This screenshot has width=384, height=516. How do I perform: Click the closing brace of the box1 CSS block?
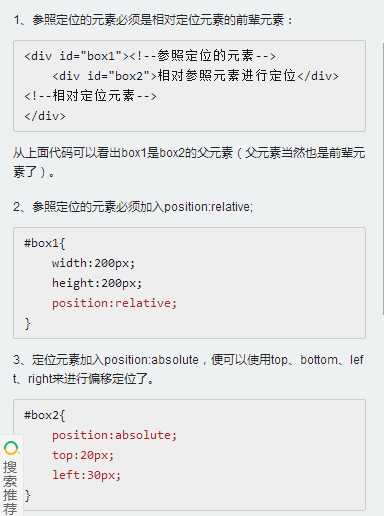click(27, 324)
